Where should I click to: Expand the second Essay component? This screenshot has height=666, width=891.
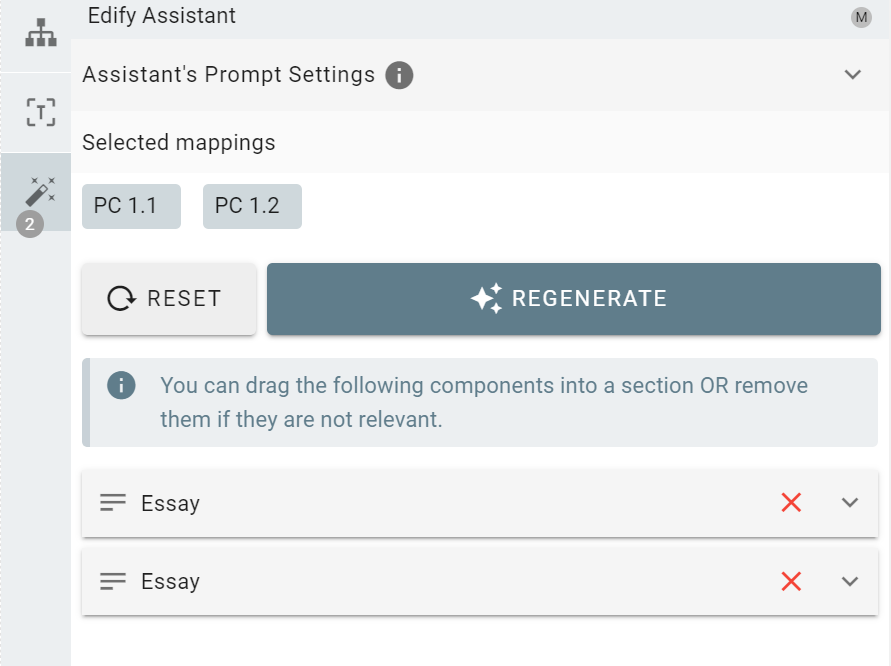[850, 581]
